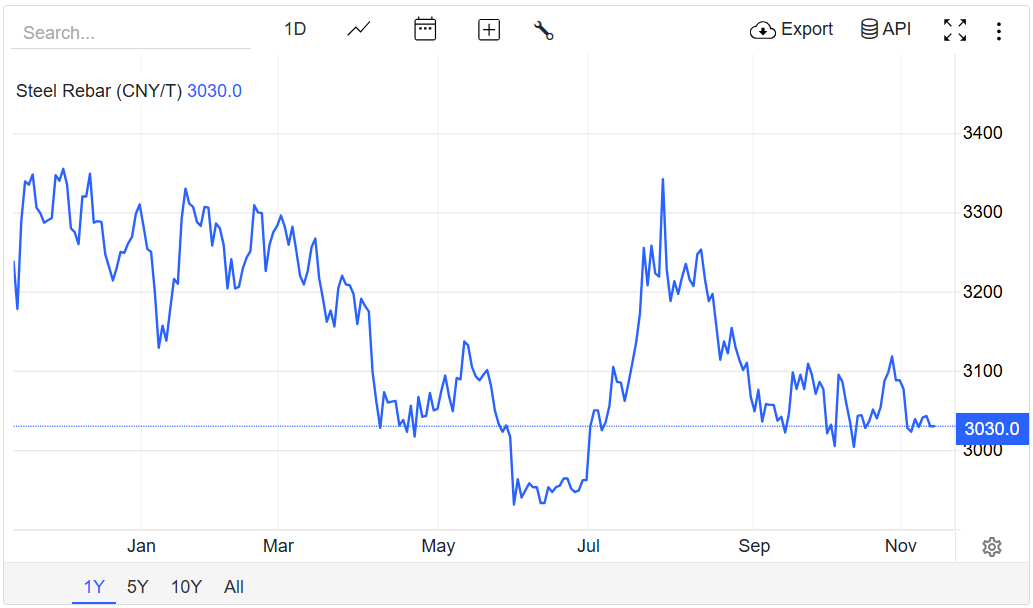Open the 1D interval dropdown

coord(295,29)
